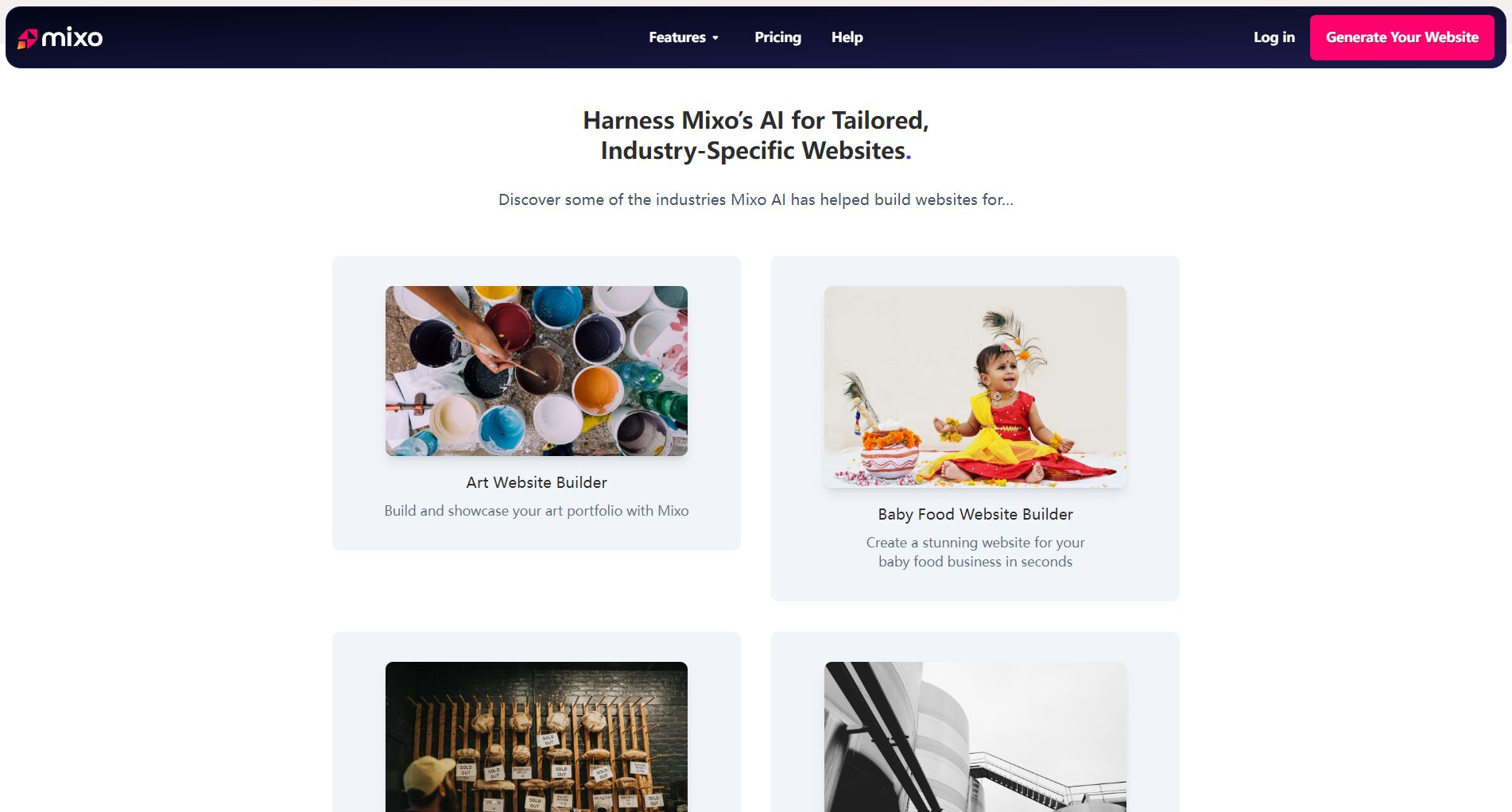1512x812 pixels.
Task: Expand the Features dropdown arrow
Action: (x=715, y=38)
